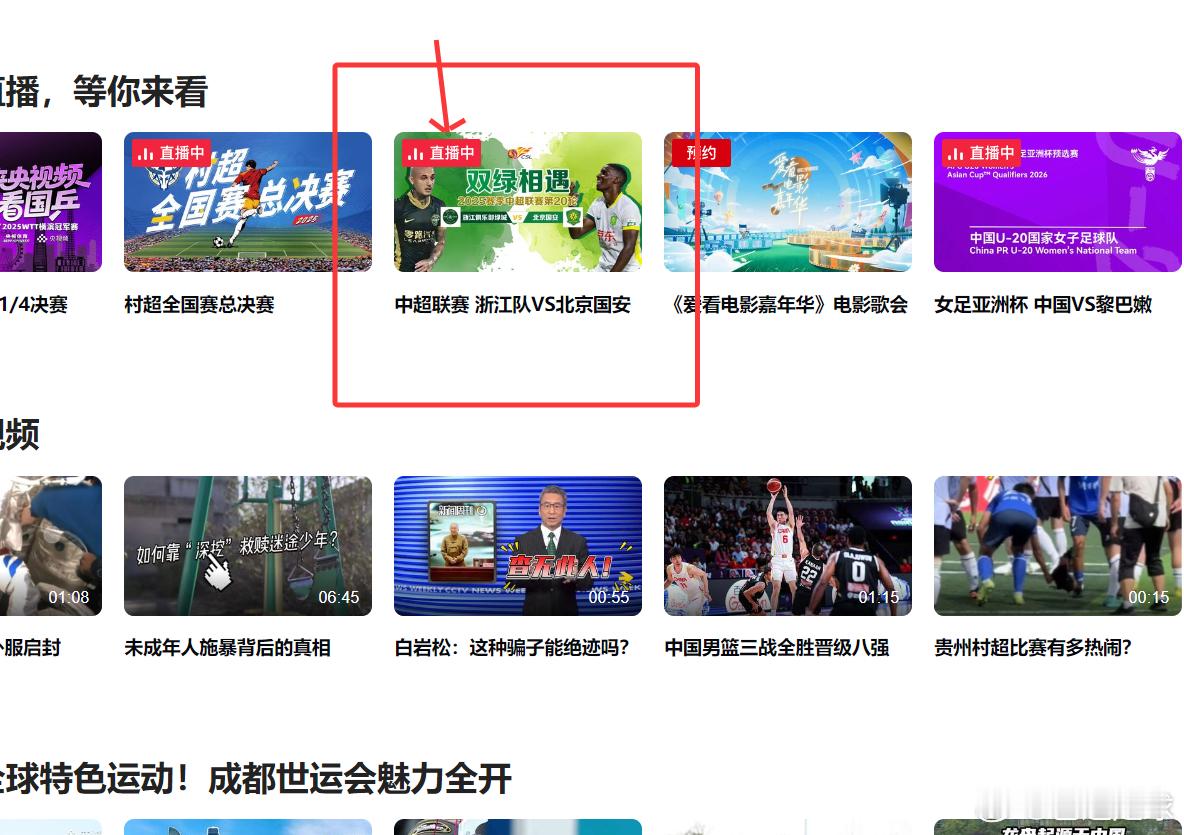Play the 01:08 video thumbnail at the row start
This screenshot has height=835, width=1184.
(x=51, y=546)
